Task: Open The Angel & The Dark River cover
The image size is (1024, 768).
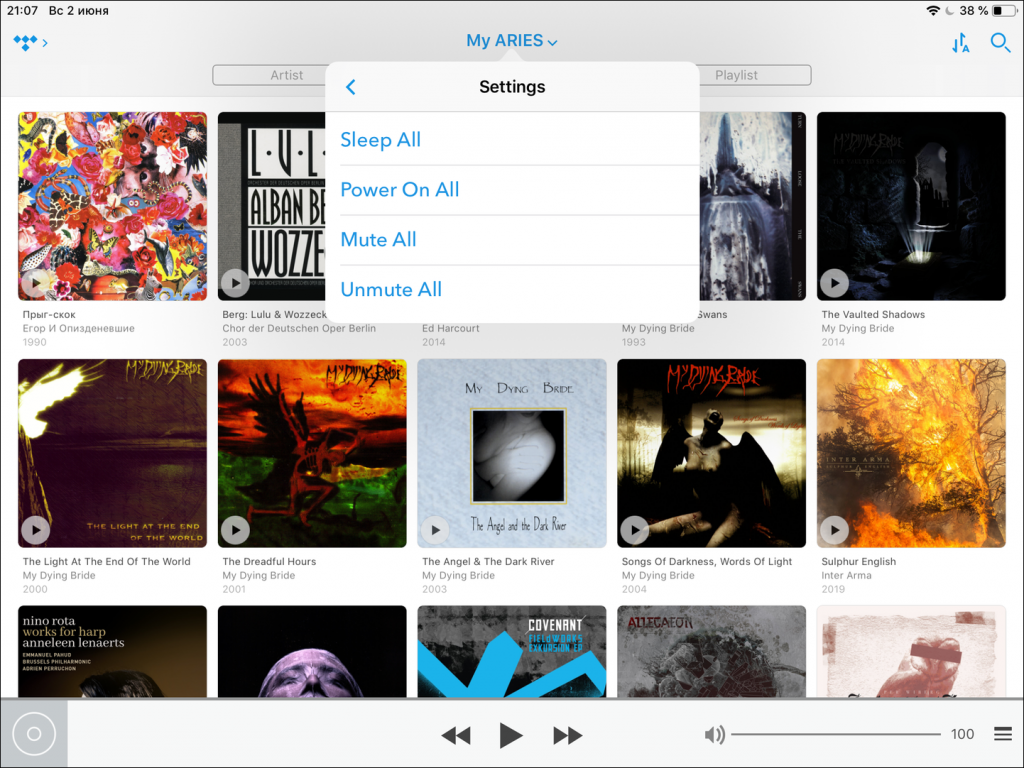Action: tap(512, 453)
